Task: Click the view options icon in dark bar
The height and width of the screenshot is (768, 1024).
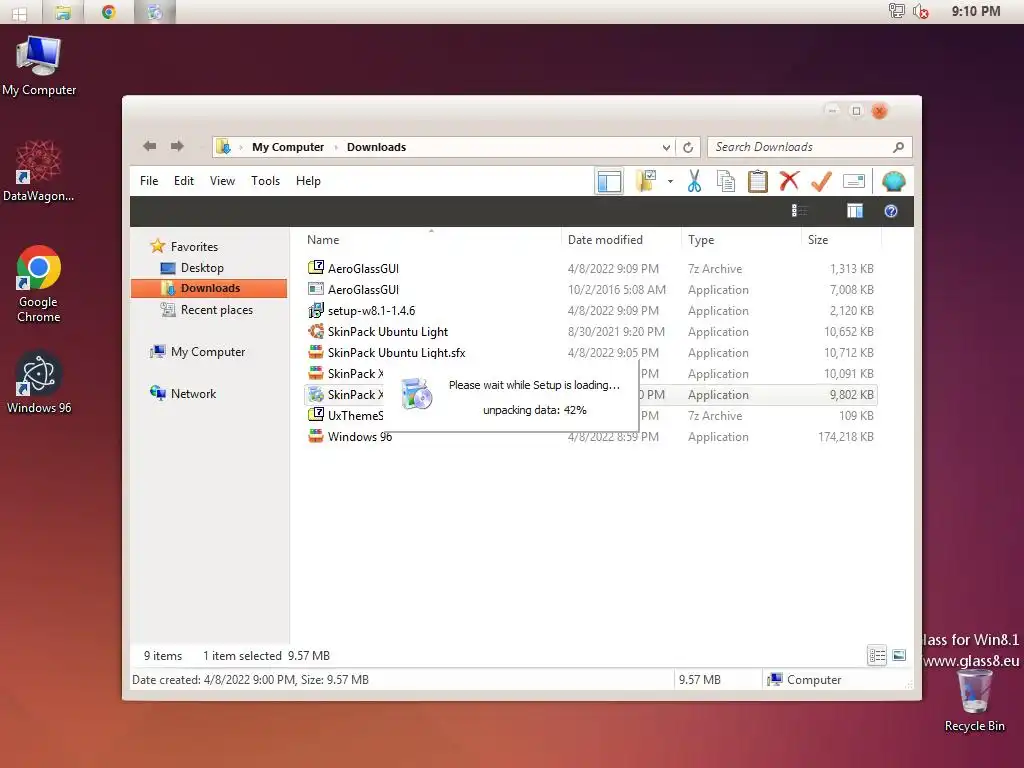Action: [x=799, y=211]
